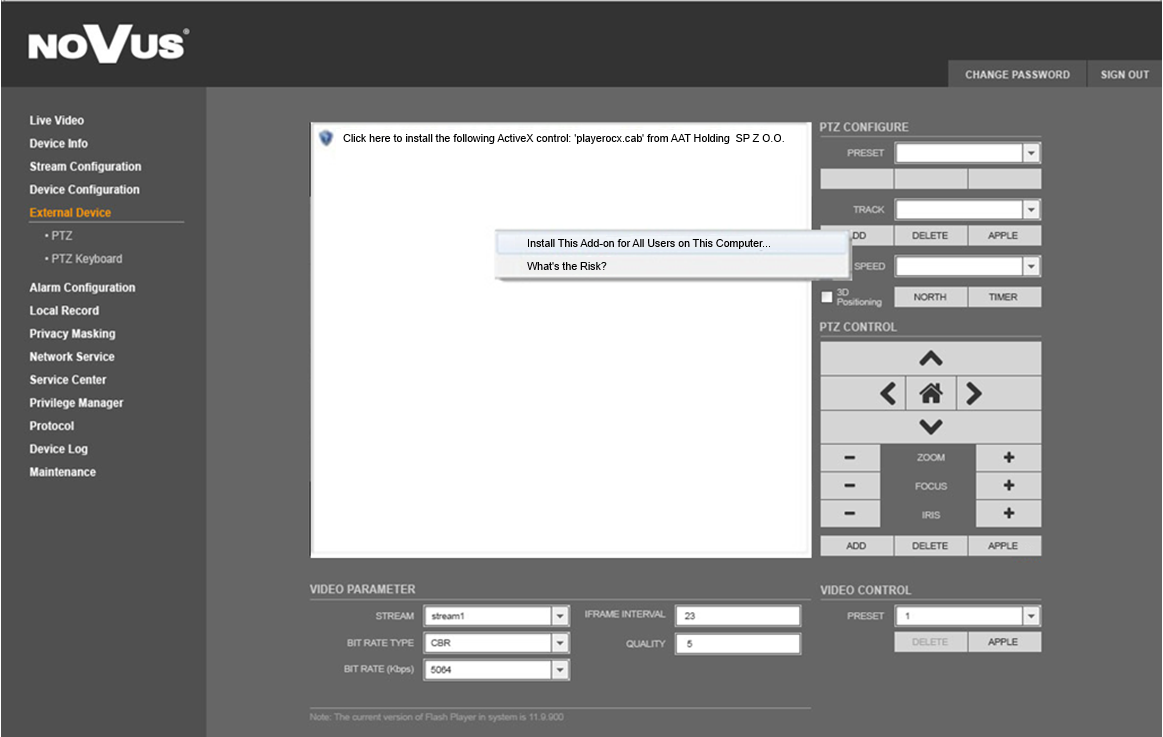Screen dimensions: 1163x737
Task: Click the ActiveX install notification bar text
Action: pos(563,138)
